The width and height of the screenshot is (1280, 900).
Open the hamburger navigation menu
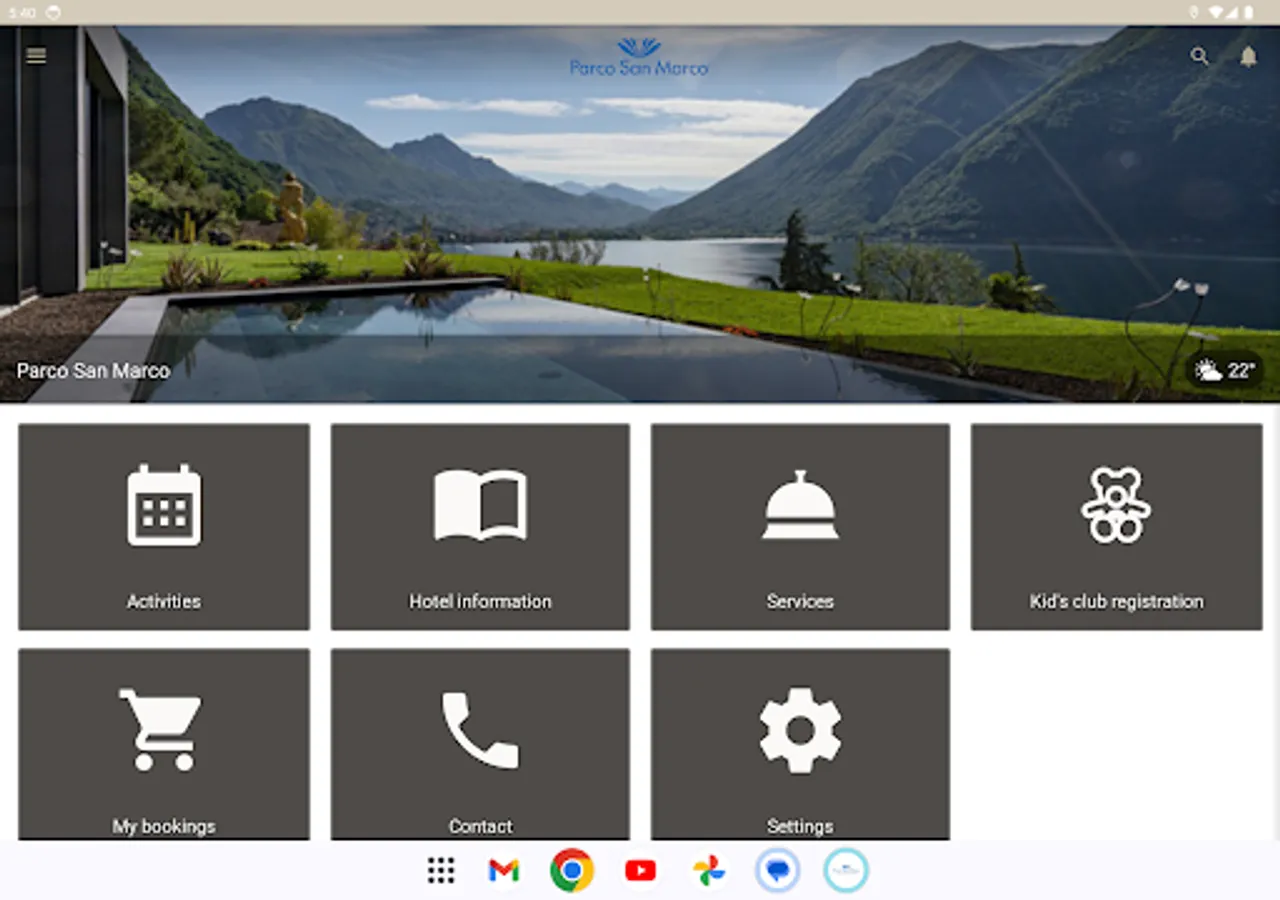[36, 56]
